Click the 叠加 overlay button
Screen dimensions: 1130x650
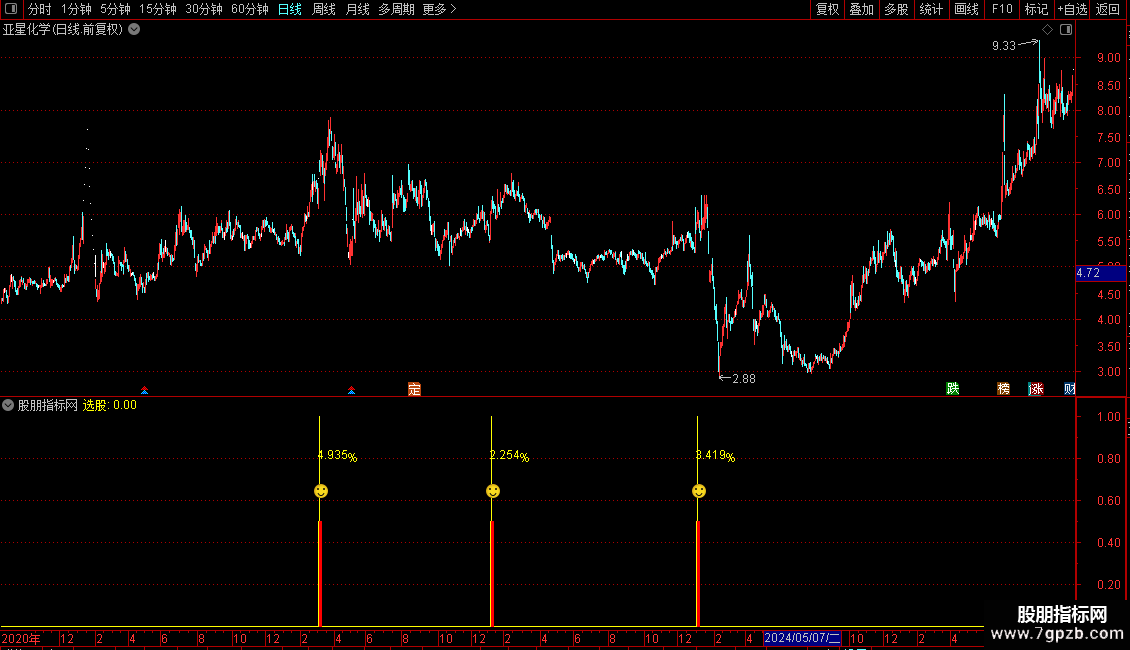tap(861, 9)
